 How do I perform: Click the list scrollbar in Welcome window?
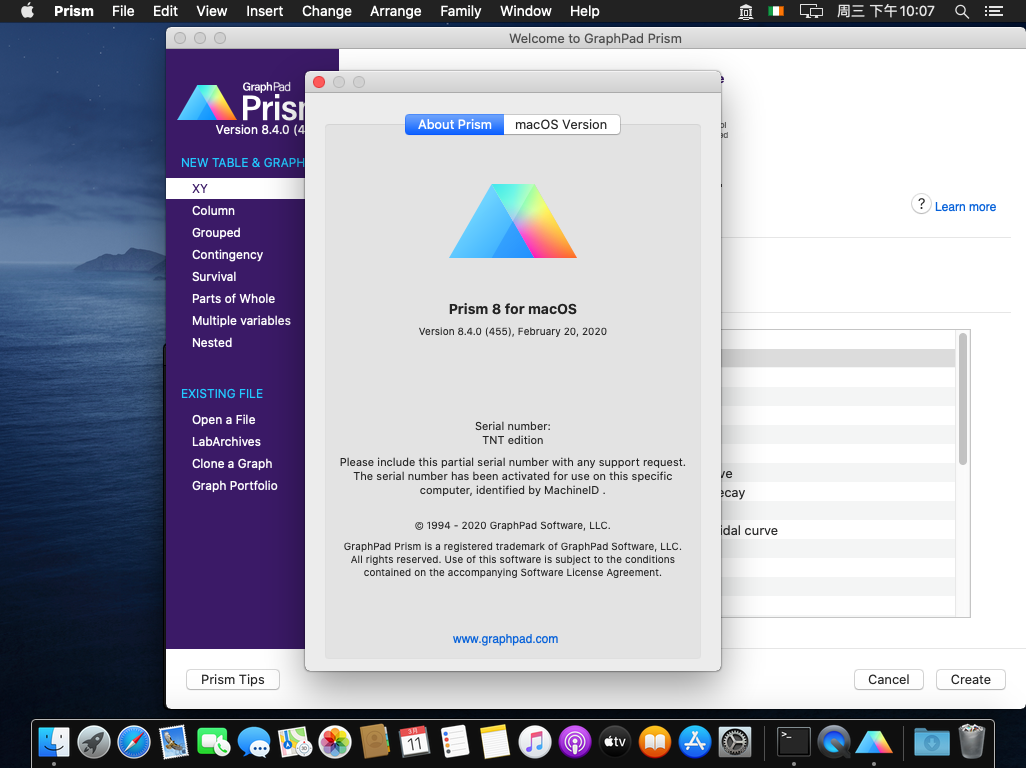(x=963, y=399)
